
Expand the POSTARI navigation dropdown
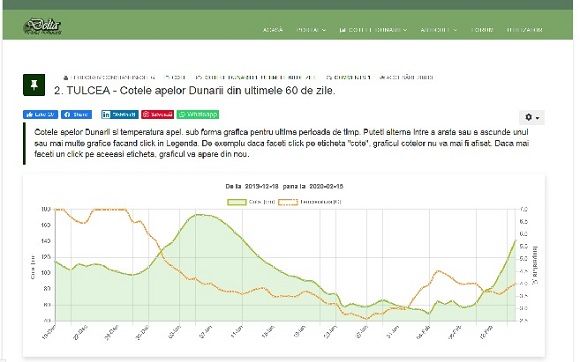coord(311,30)
